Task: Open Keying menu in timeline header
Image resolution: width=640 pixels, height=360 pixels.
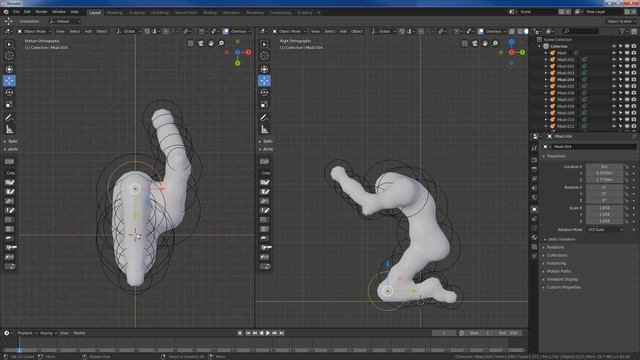Action: point(48,333)
